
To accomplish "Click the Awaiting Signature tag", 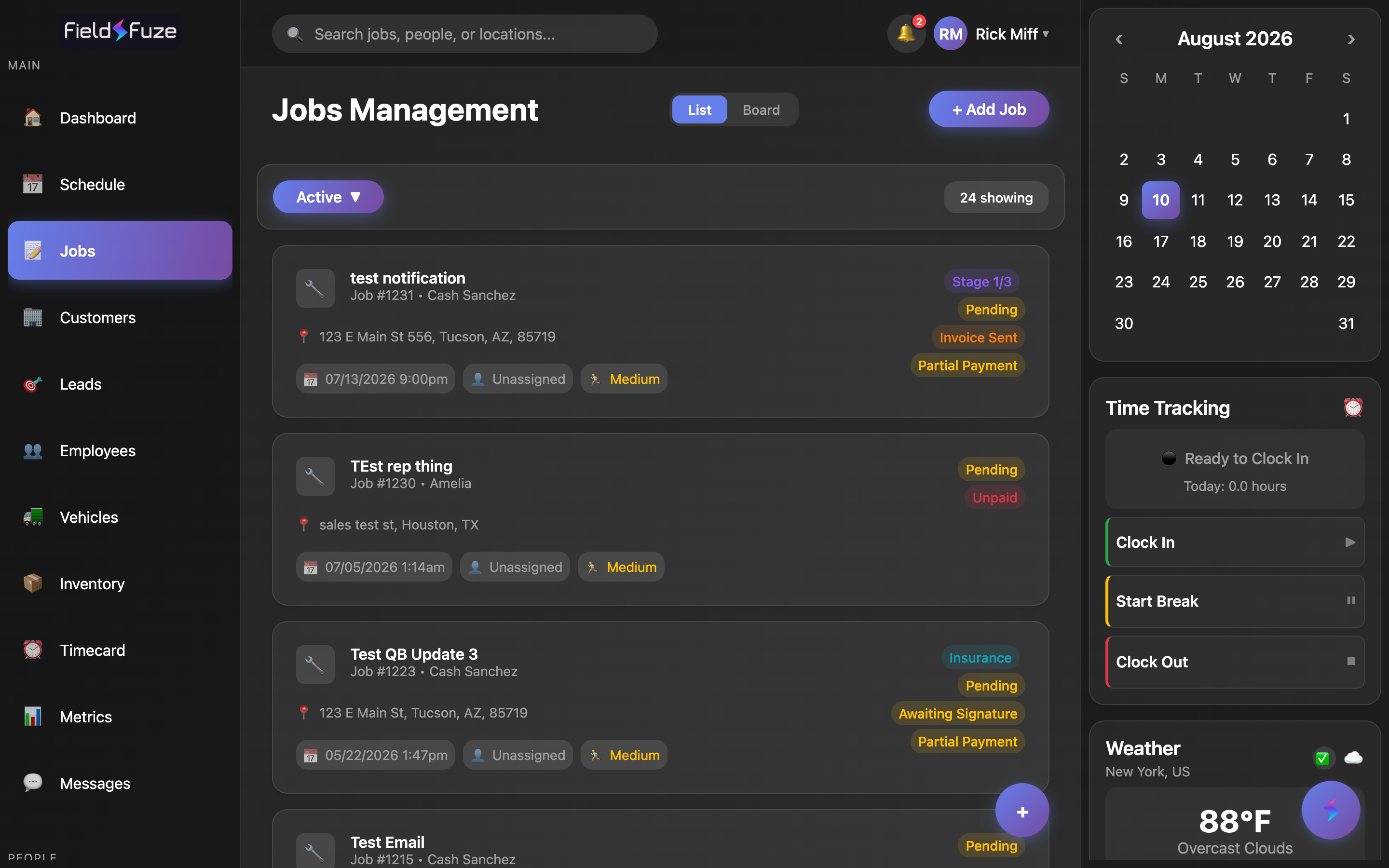I will click(958, 714).
